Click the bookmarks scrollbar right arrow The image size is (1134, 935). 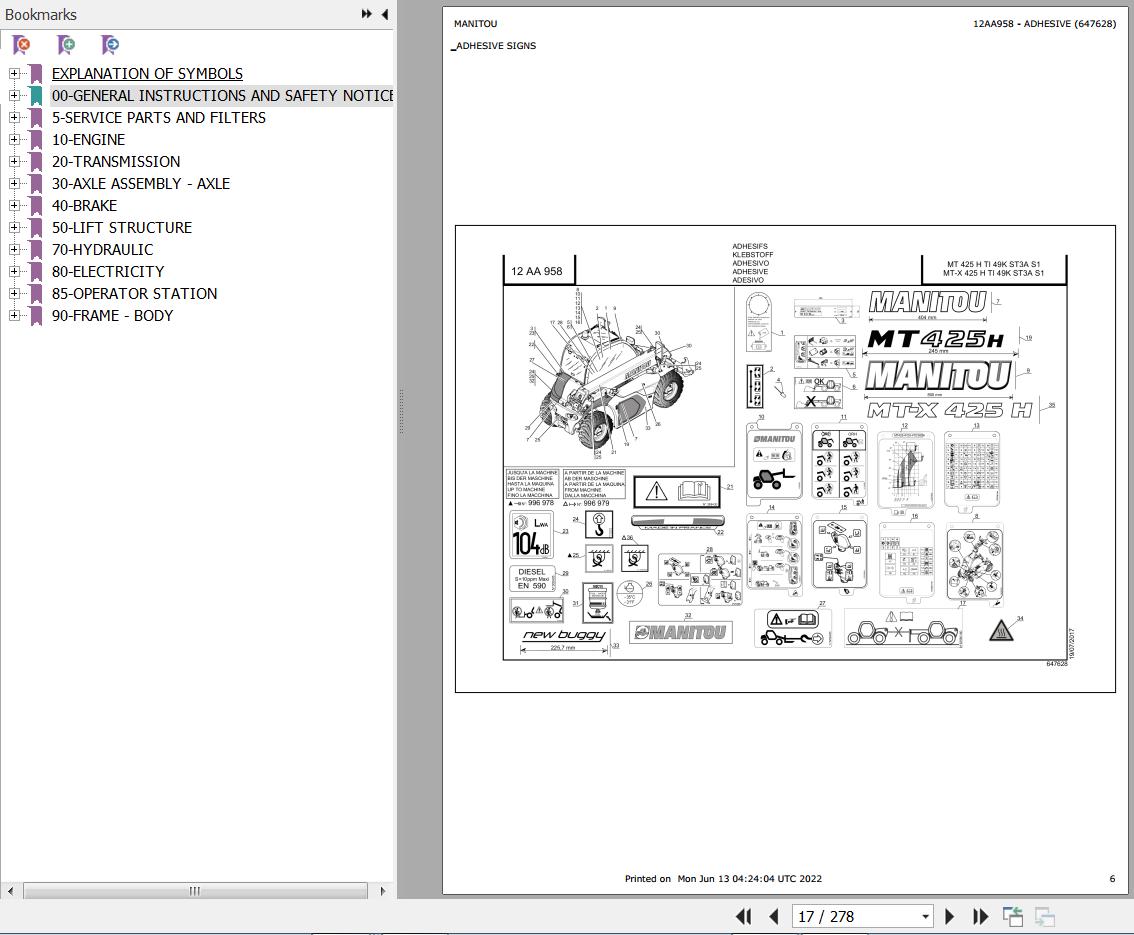click(383, 891)
